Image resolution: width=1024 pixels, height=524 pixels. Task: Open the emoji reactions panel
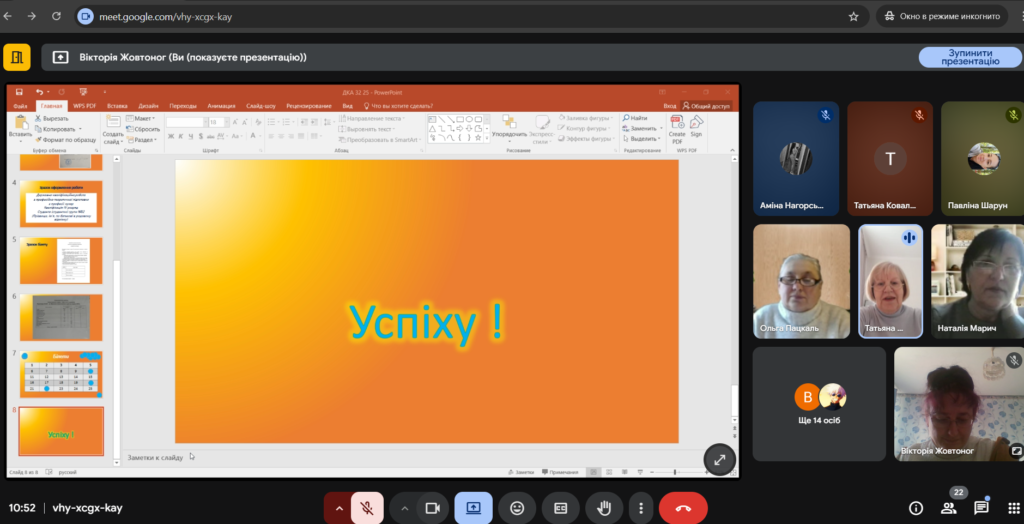point(517,508)
